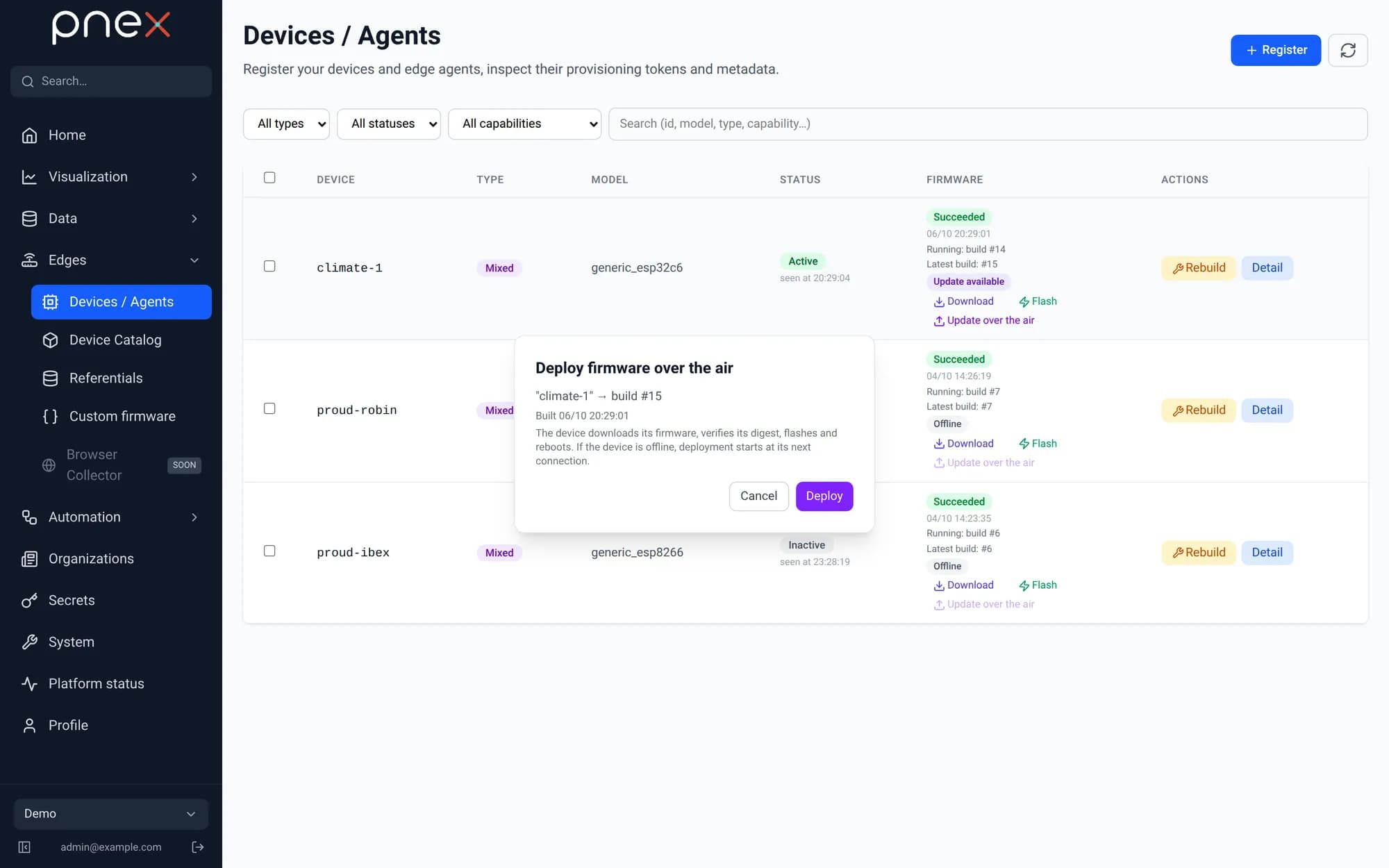The image size is (1389, 868).
Task: Click the System wrench icon
Action: tap(29, 642)
